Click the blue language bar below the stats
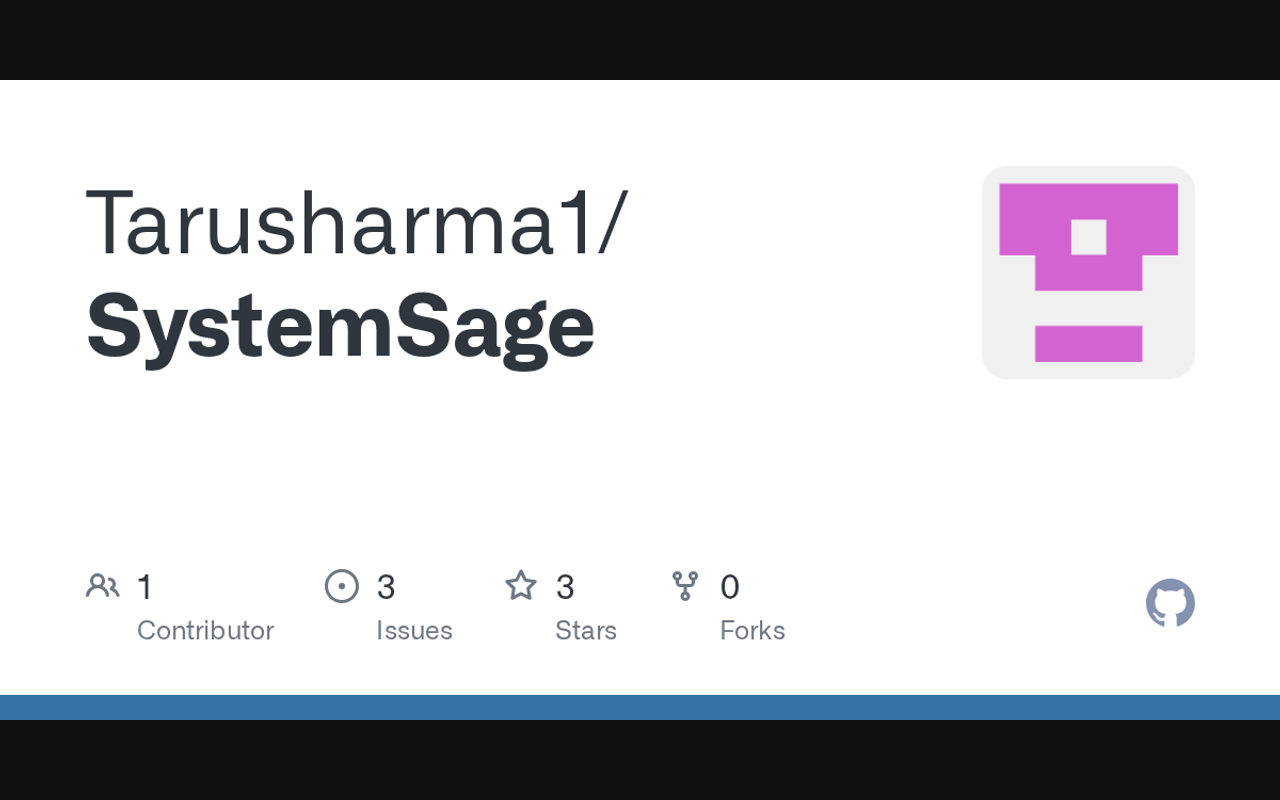Screen dimensions: 1280x800 point(640,707)
